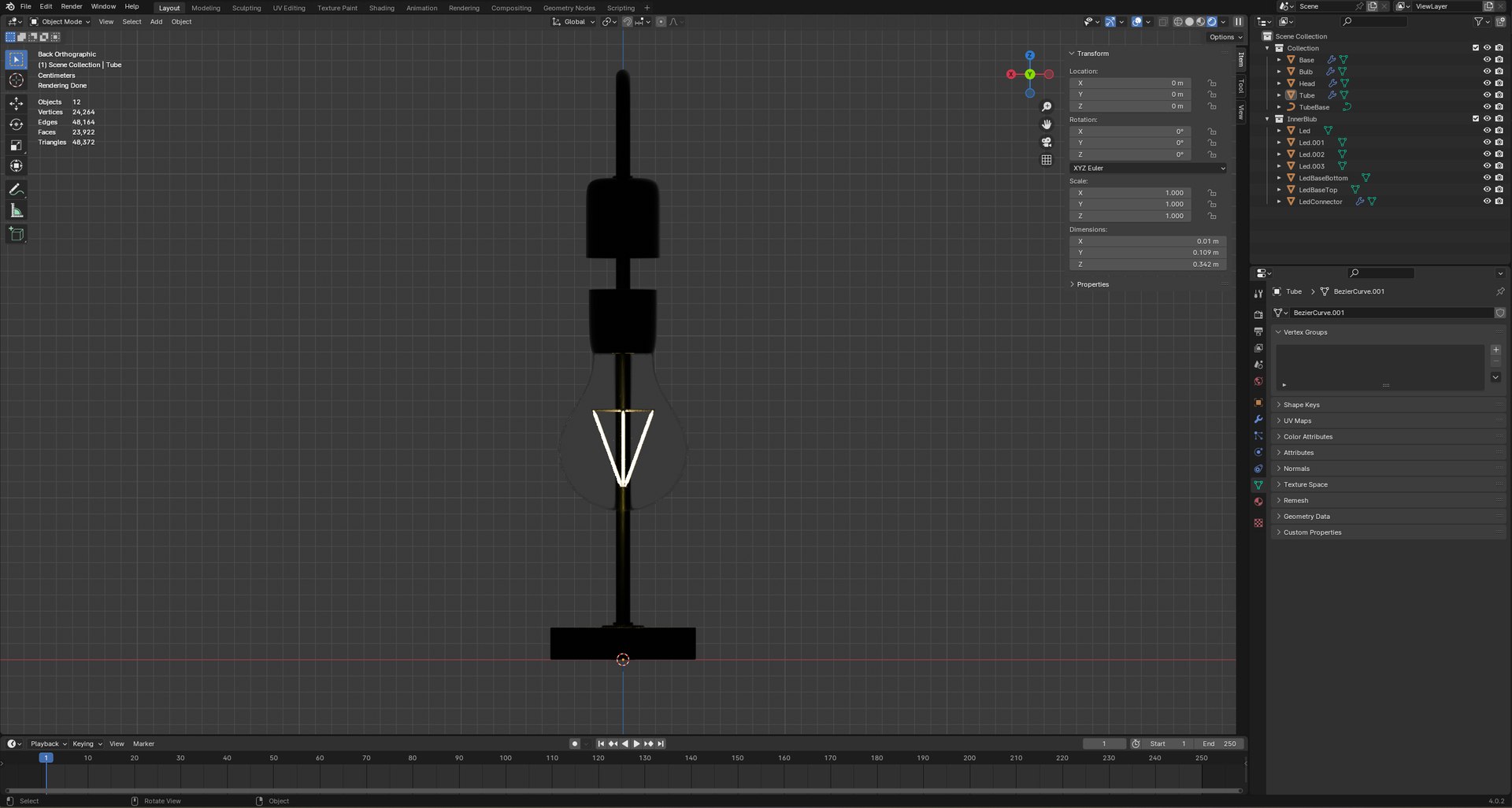1512x808 pixels.
Task: Switch to the Geometry Nodes workspace tab
Action: (569, 8)
